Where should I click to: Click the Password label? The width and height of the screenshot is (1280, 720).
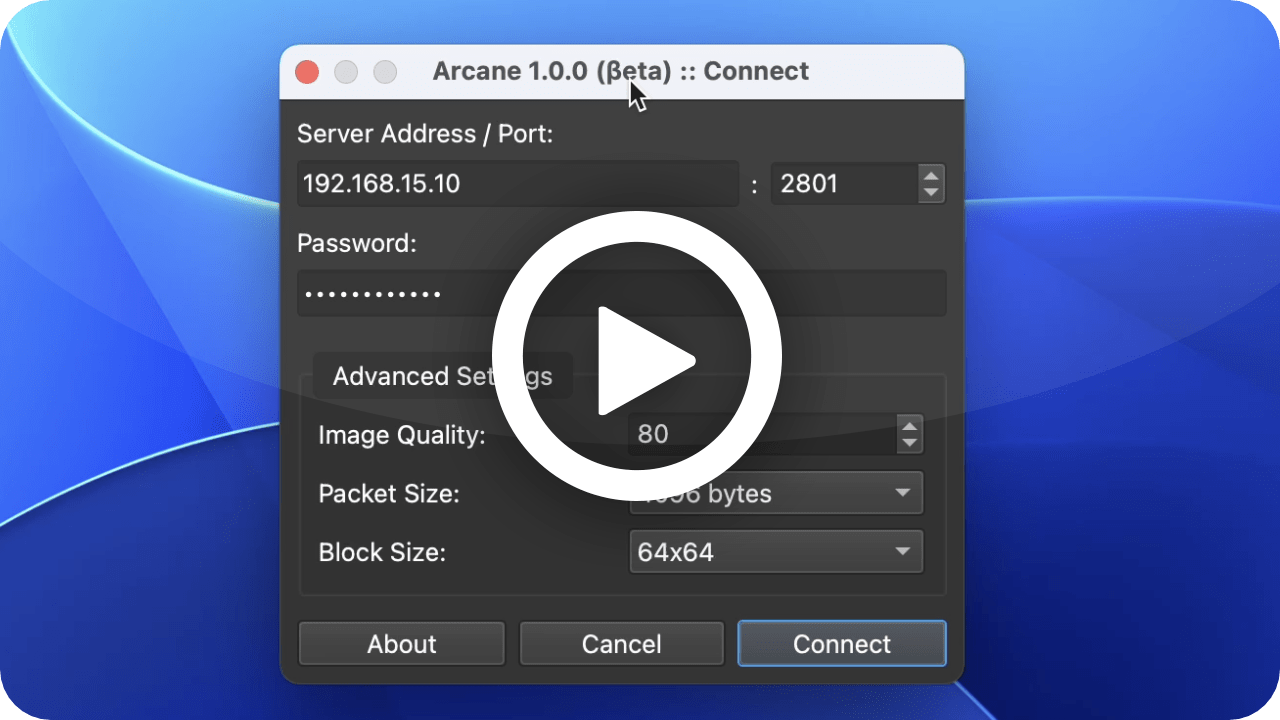tap(357, 243)
